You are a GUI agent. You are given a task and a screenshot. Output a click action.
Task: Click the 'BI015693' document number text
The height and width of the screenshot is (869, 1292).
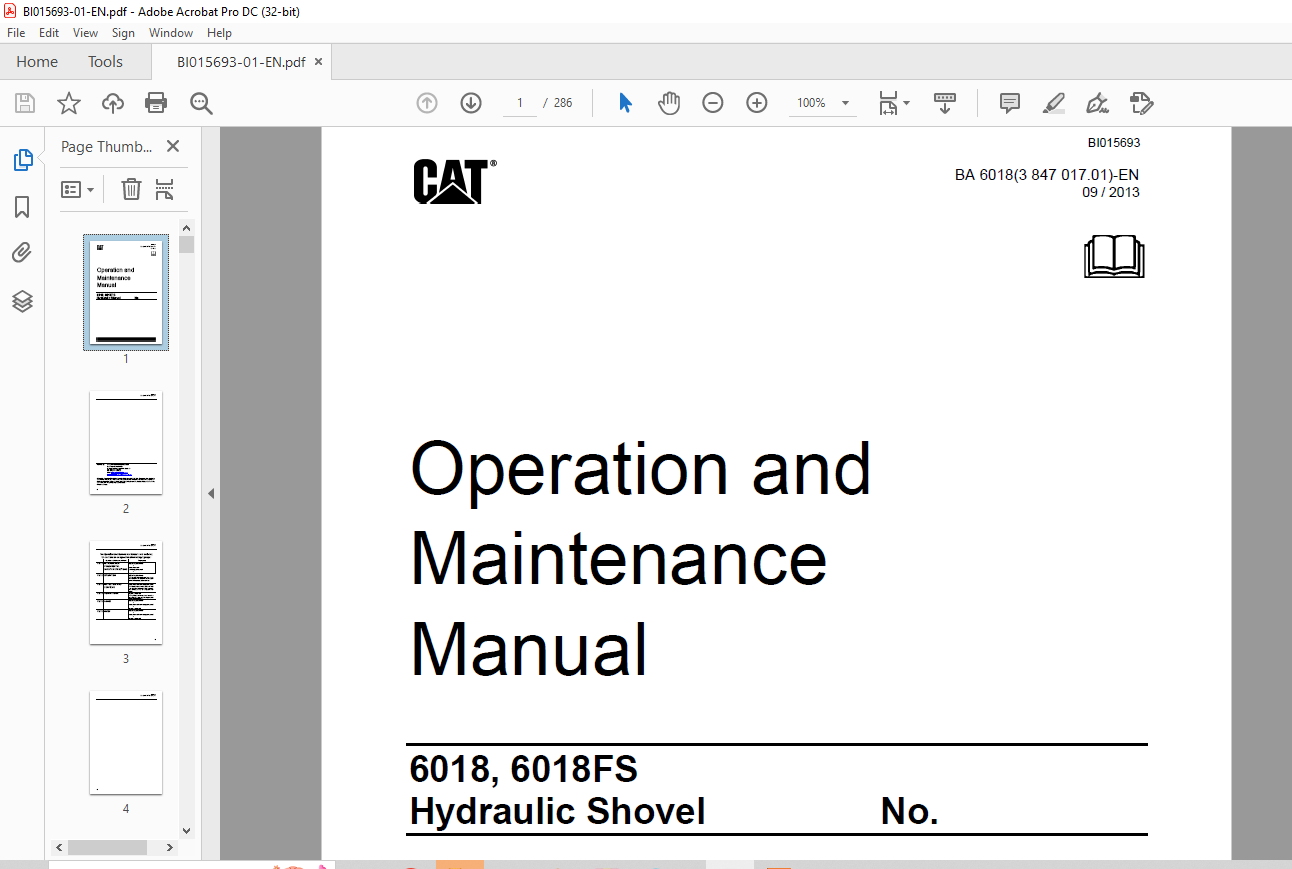[x=1114, y=143]
